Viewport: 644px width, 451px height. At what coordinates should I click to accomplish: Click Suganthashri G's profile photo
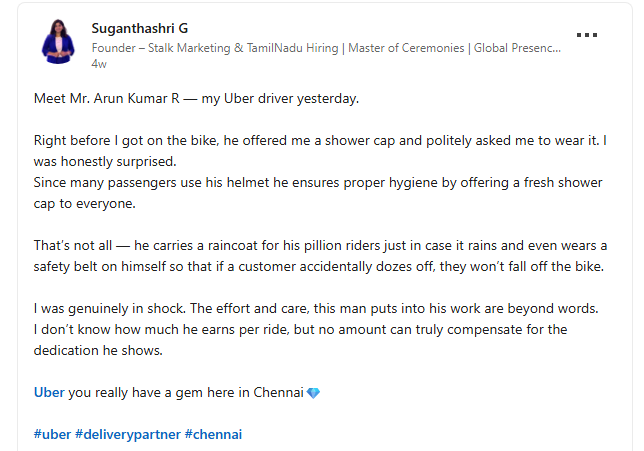tap(58, 41)
